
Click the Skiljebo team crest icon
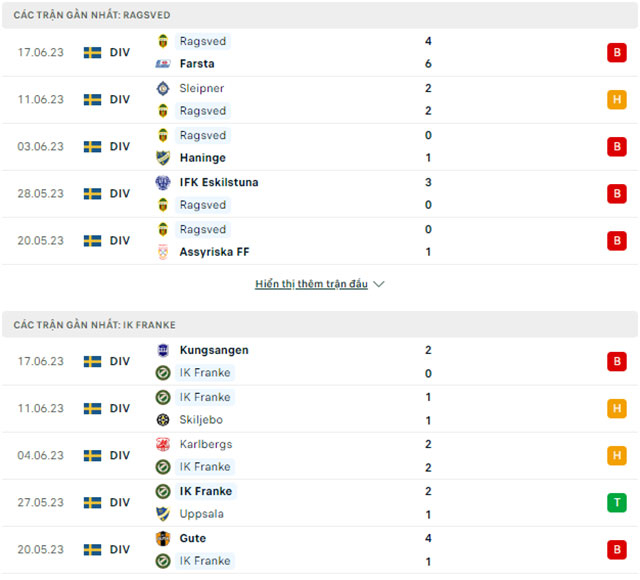(163, 420)
